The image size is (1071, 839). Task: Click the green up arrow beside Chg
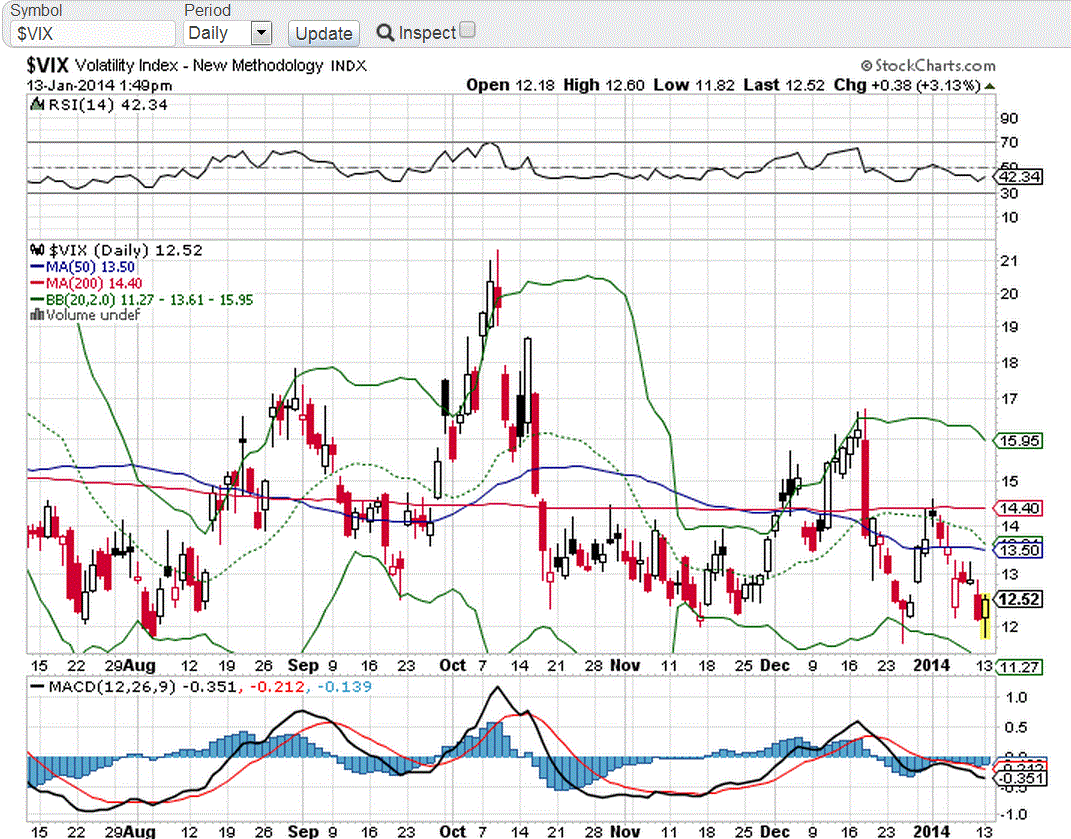pos(989,86)
